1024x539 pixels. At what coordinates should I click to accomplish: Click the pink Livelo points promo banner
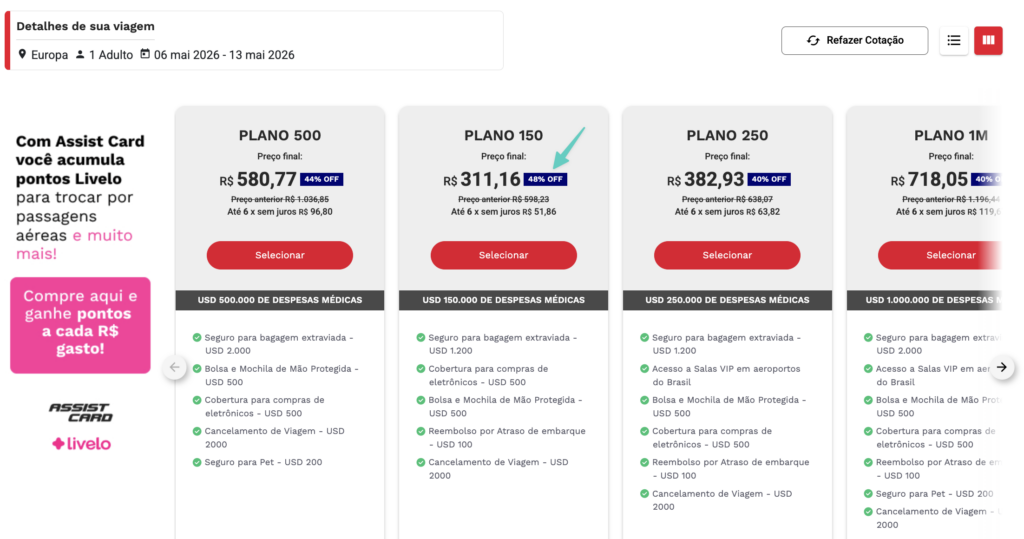(x=80, y=325)
